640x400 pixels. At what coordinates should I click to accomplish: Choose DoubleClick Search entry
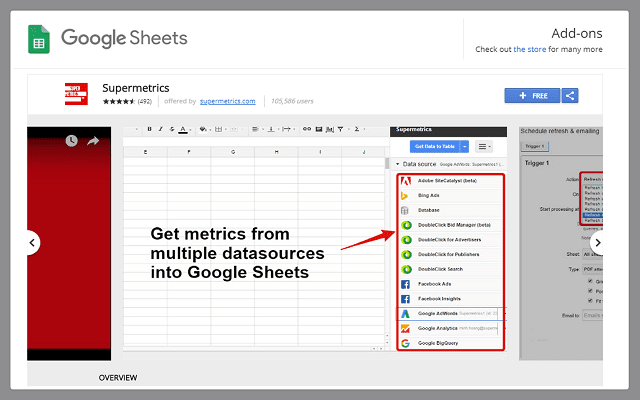[451, 269]
